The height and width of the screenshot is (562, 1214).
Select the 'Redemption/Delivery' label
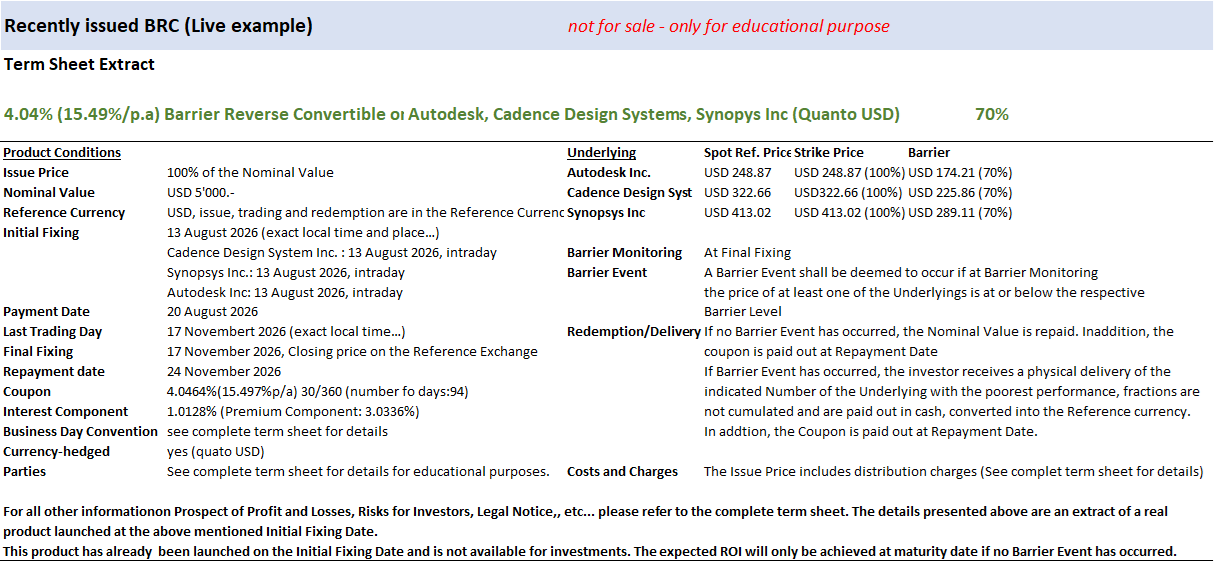[x=634, y=332]
